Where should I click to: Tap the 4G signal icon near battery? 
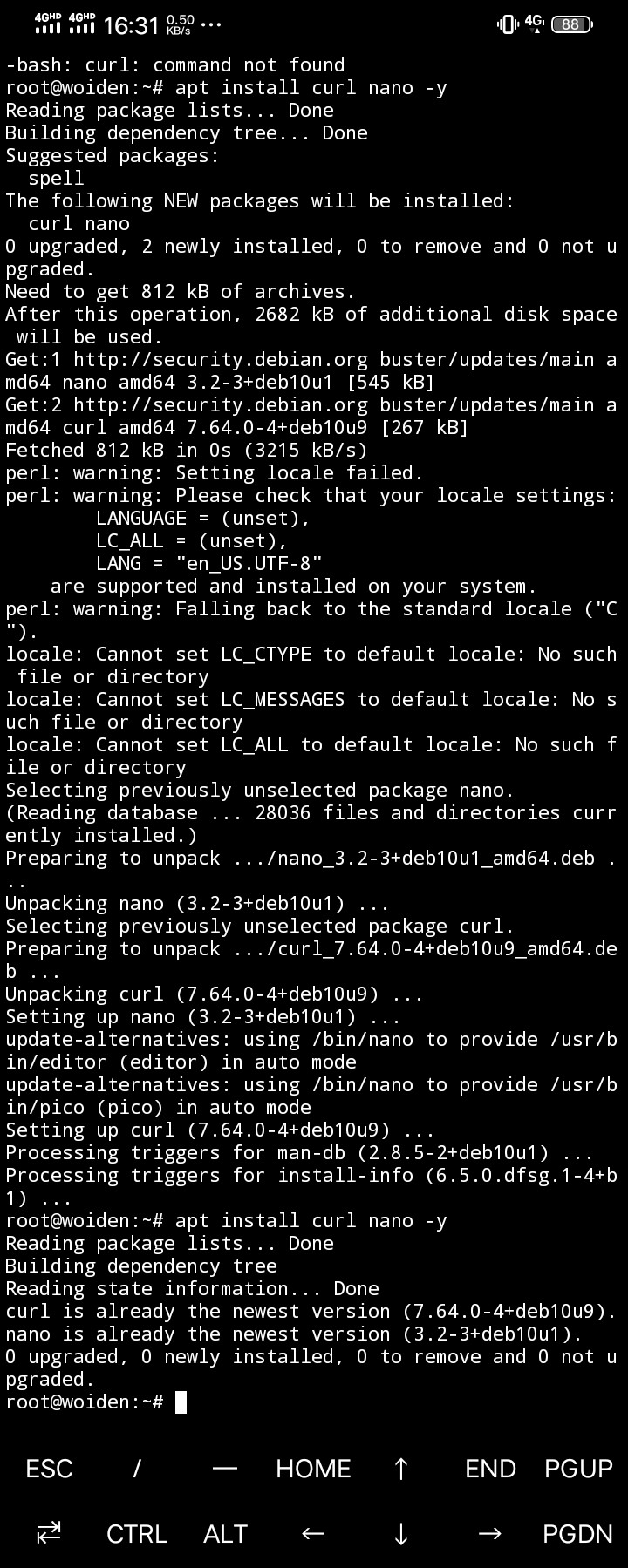tap(534, 24)
